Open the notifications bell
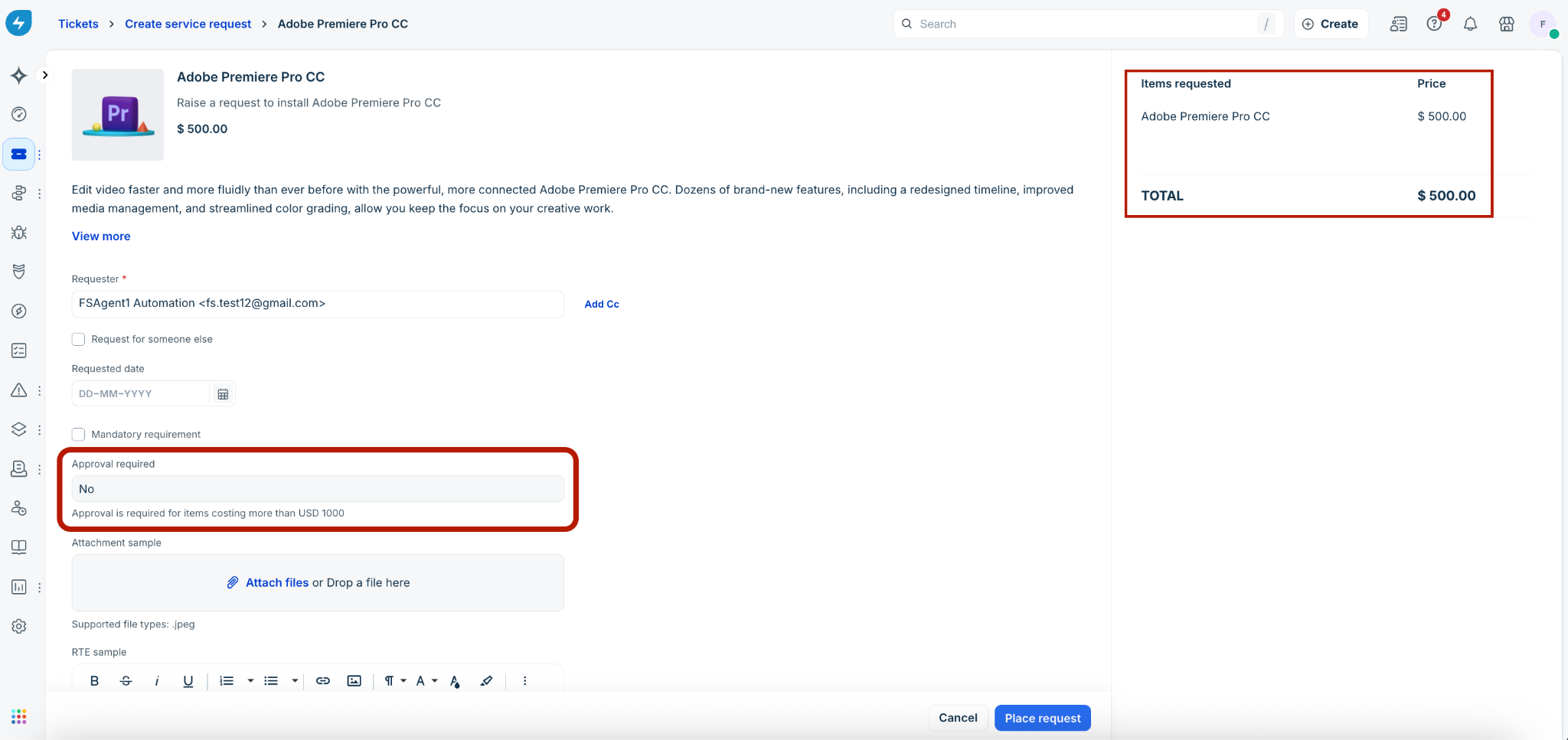Screen dimensions: 1568x740 (x=1470, y=24)
